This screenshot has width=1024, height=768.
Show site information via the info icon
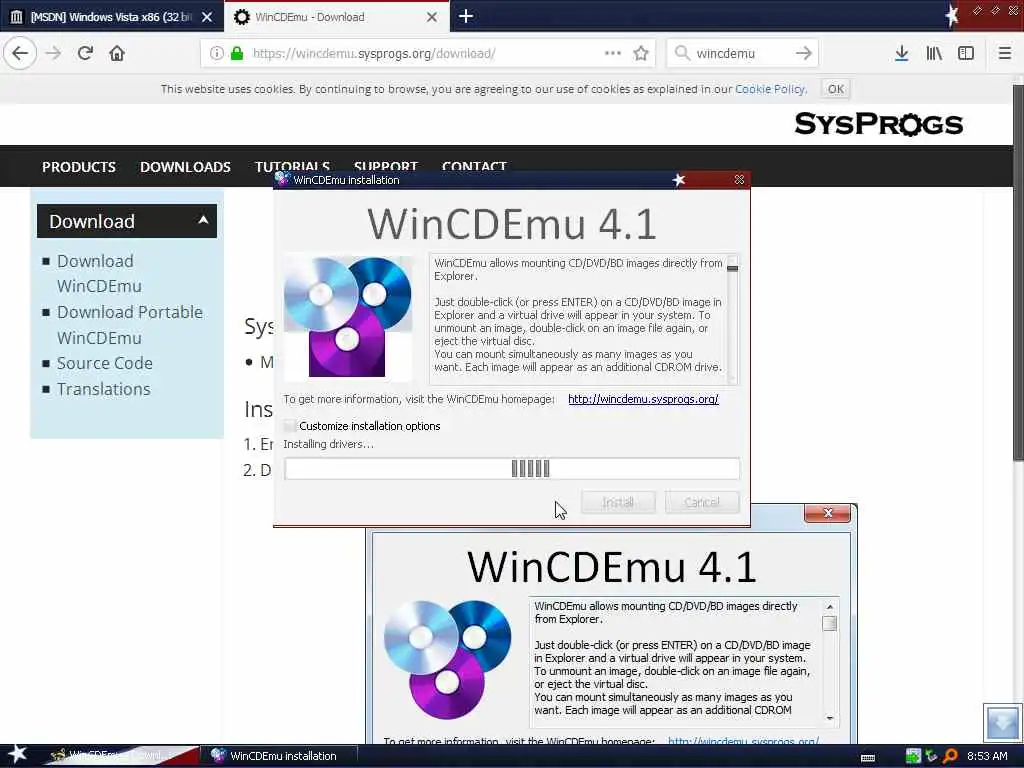216,53
